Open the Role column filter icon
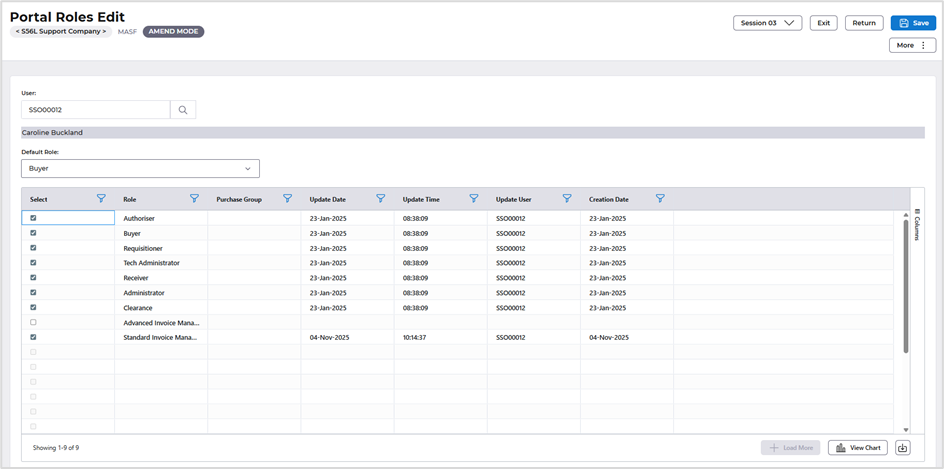944x469 pixels. tap(194, 199)
